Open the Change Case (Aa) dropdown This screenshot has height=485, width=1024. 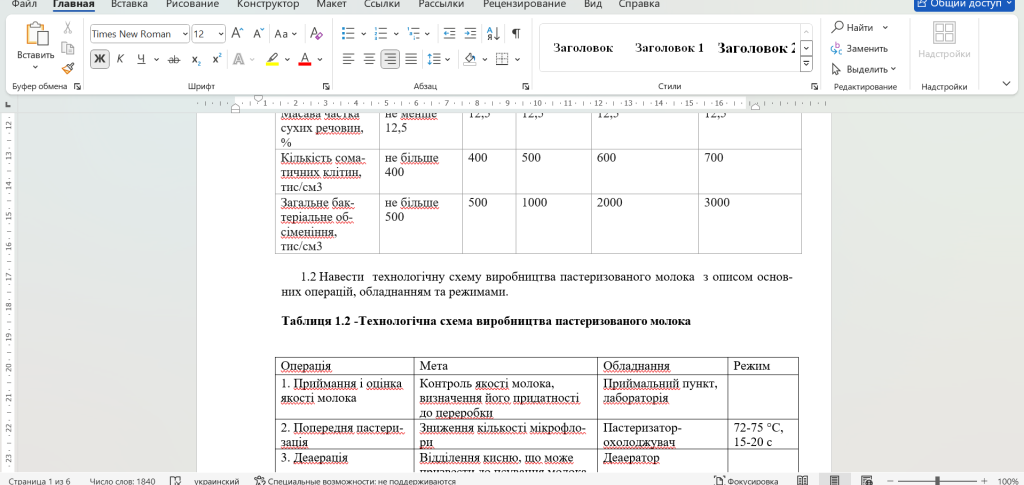(285, 33)
